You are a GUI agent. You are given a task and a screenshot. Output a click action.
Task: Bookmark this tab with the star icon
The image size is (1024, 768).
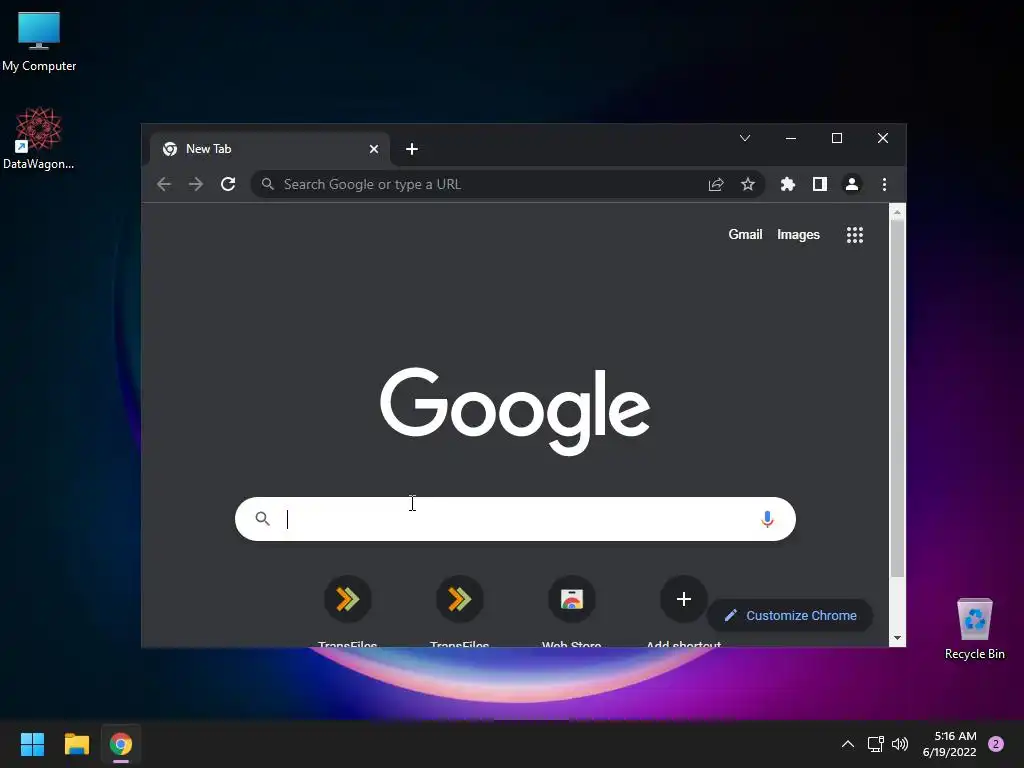[x=748, y=184]
